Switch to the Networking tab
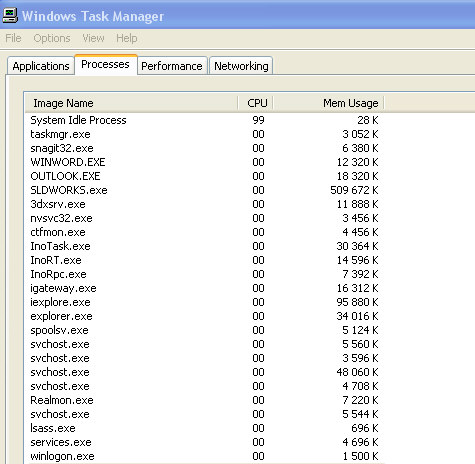Viewport: 475px width, 464px height. [241, 66]
